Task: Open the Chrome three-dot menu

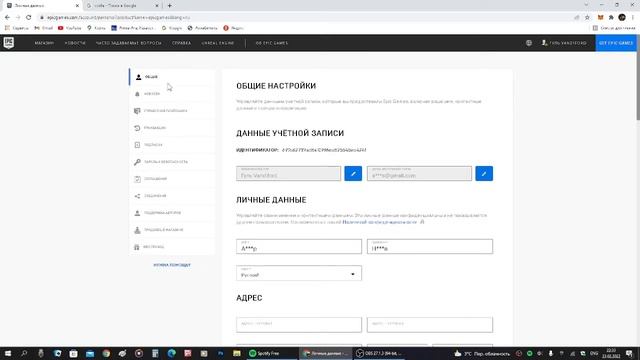Action: click(x=633, y=18)
